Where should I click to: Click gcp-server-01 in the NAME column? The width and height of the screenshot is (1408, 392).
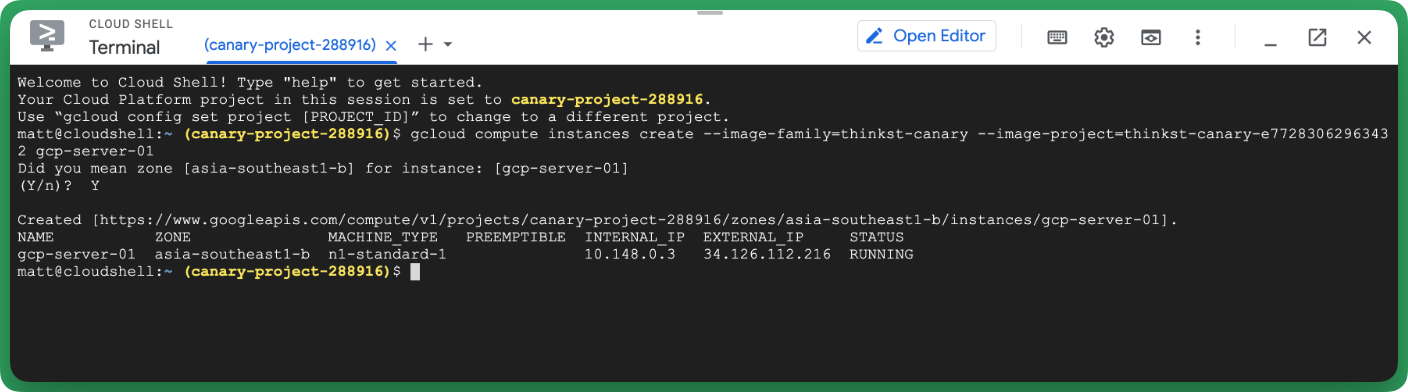pyautogui.click(x=77, y=254)
